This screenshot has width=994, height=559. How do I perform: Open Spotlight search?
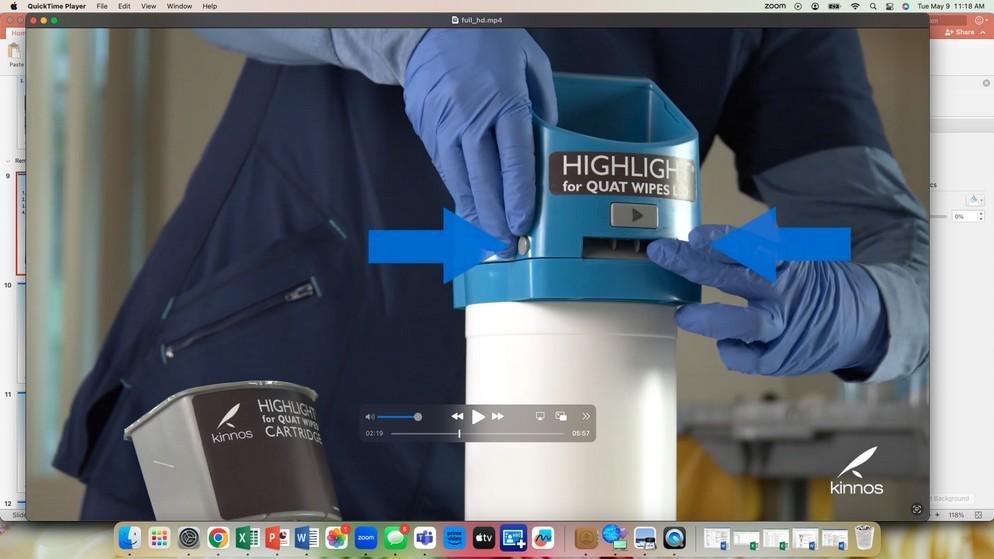(x=873, y=6)
